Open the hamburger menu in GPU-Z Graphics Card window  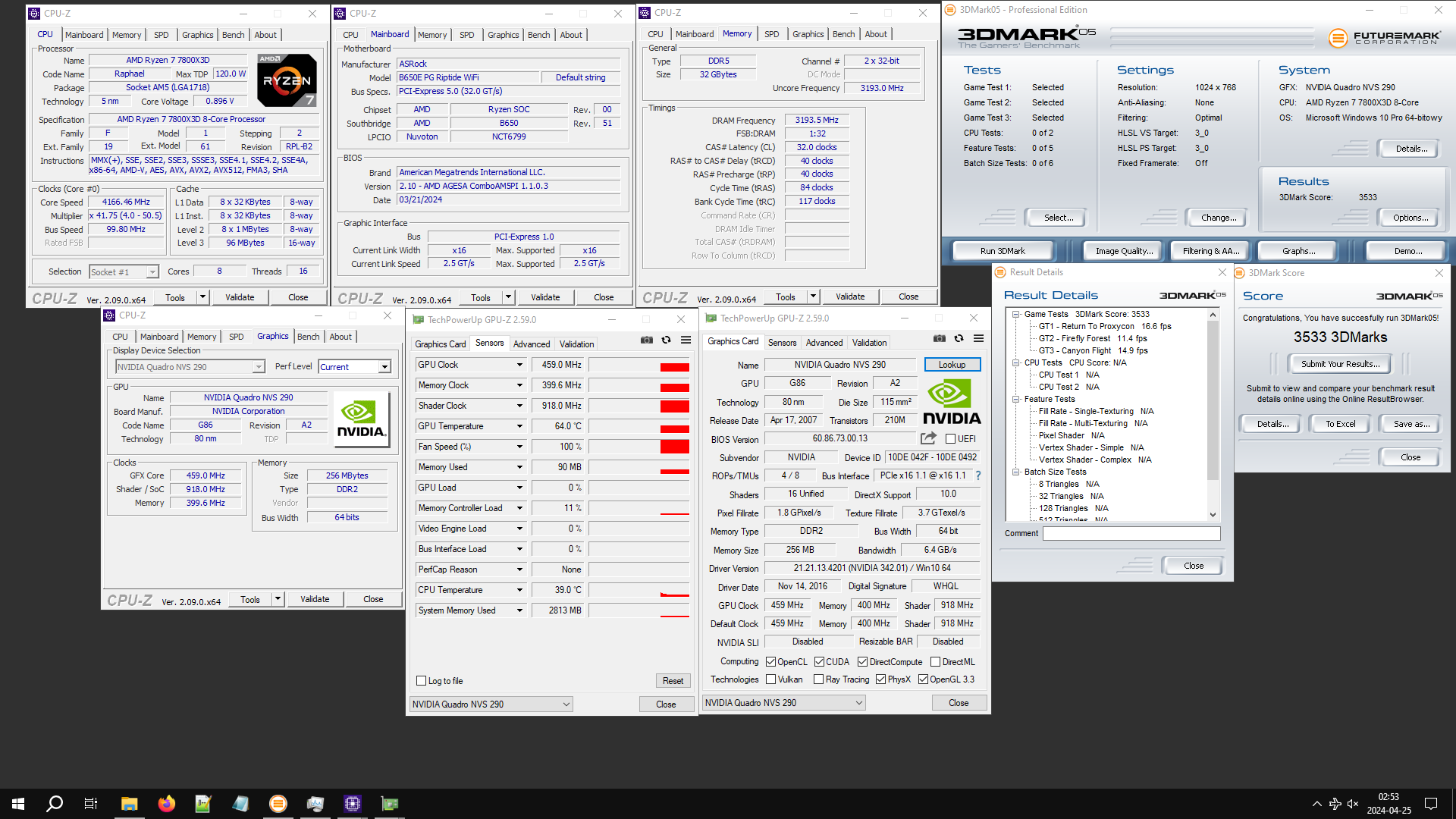point(978,339)
